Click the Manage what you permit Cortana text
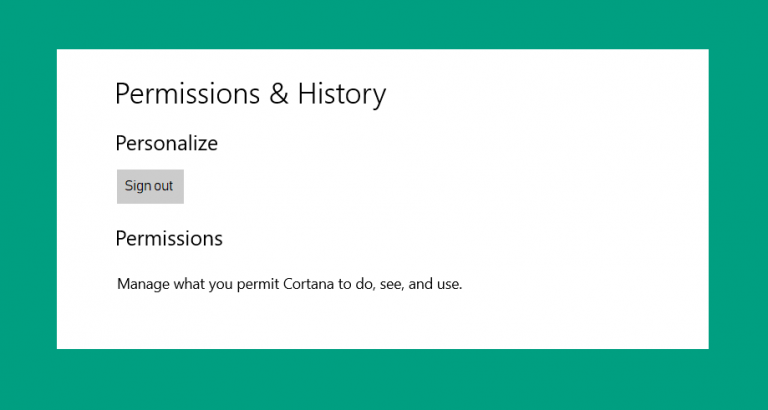 pos(289,284)
